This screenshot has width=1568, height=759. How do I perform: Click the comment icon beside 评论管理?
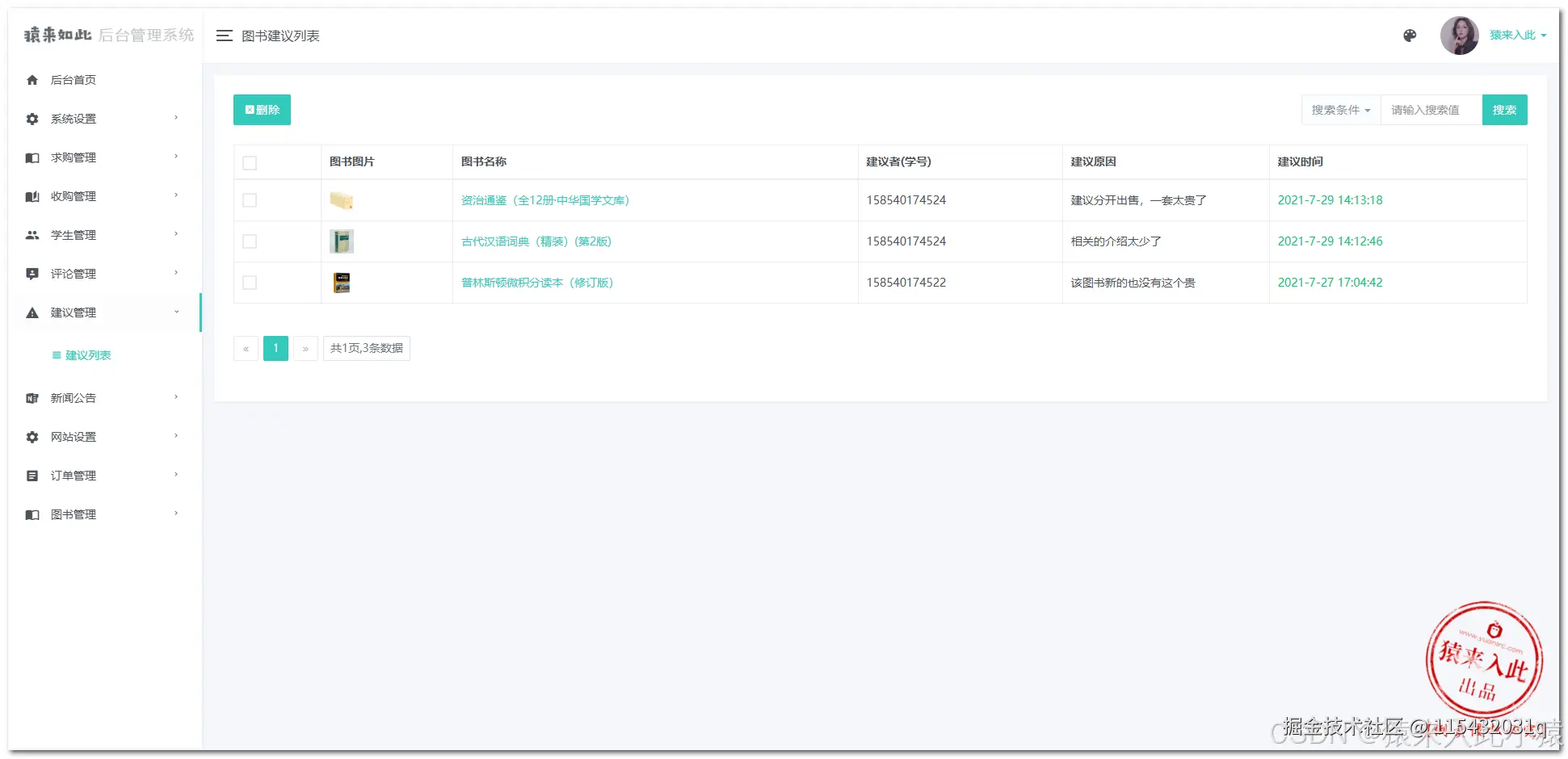[x=32, y=274]
